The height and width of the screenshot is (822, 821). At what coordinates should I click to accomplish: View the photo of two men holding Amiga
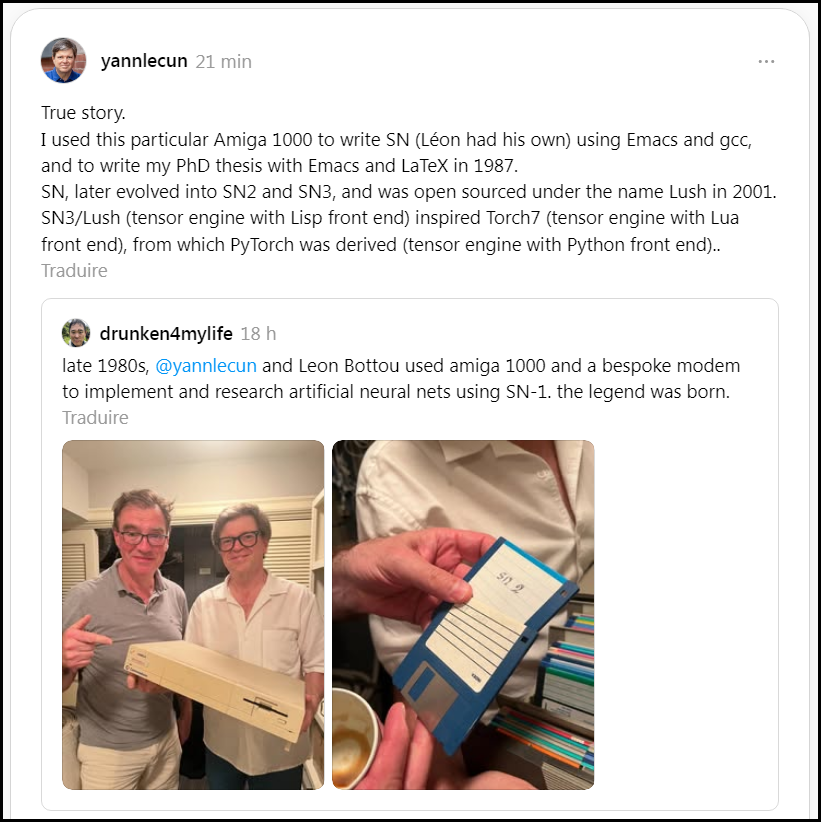click(x=193, y=614)
